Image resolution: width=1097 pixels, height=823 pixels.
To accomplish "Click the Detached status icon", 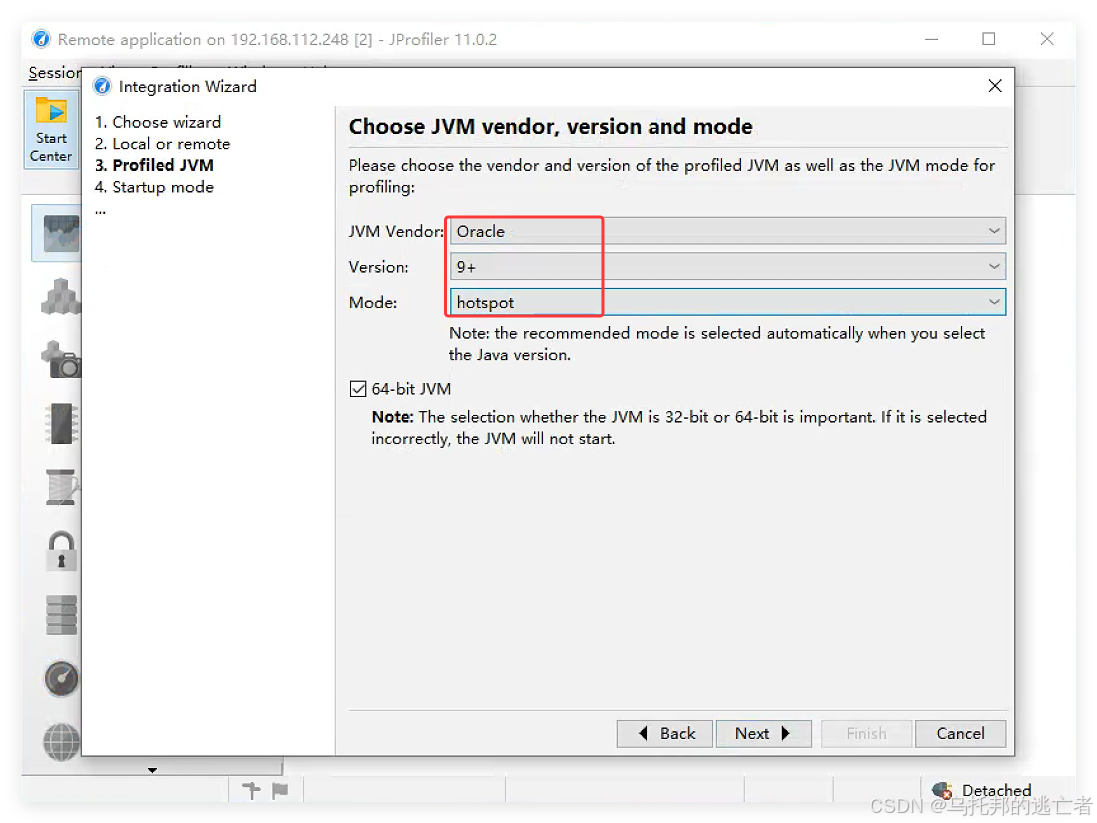I will tap(942, 791).
